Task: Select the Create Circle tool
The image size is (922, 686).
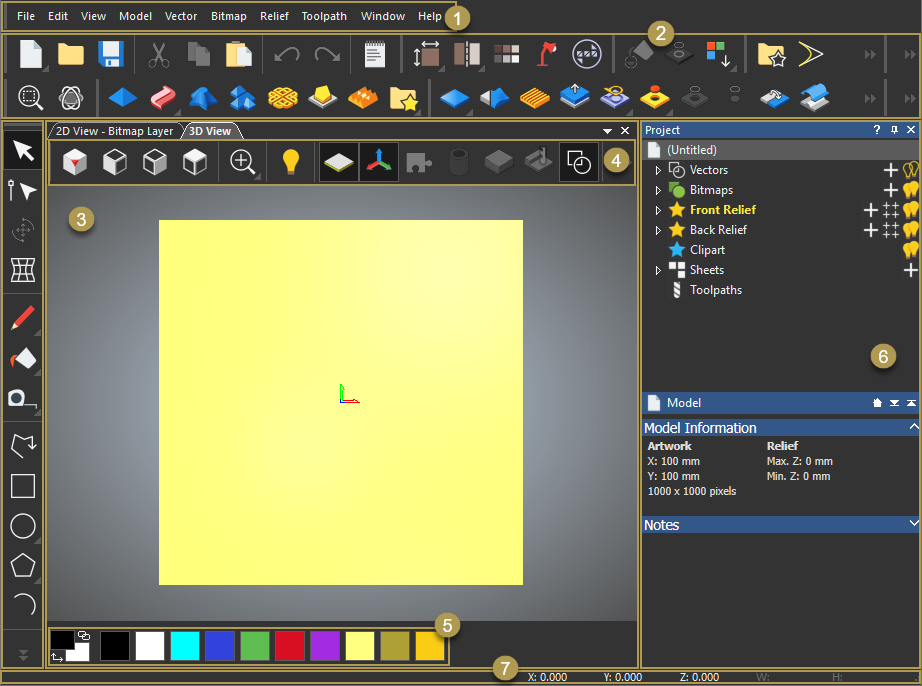Action: (x=23, y=526)
